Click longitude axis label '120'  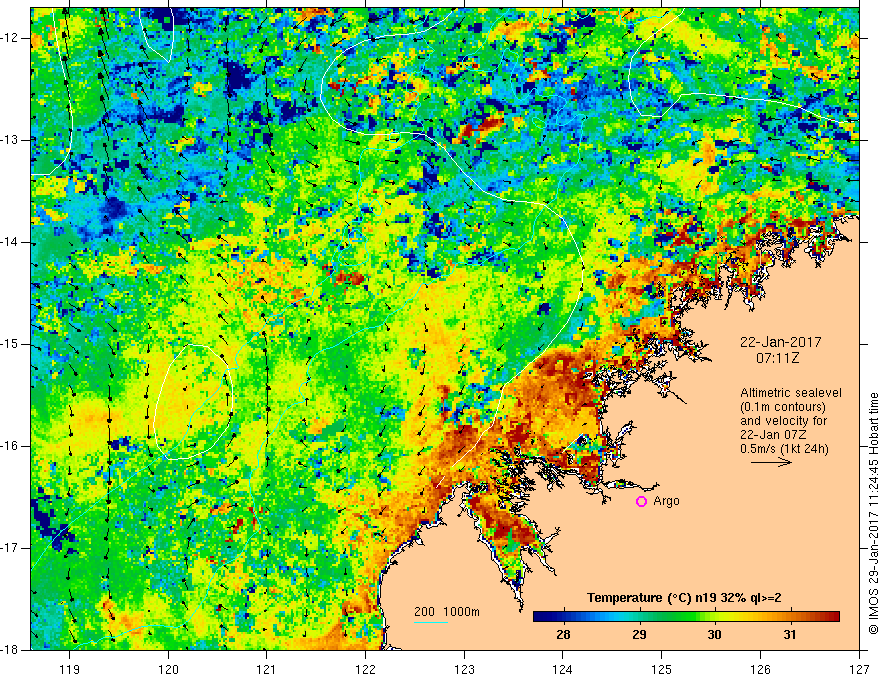[x=168, y=669]
